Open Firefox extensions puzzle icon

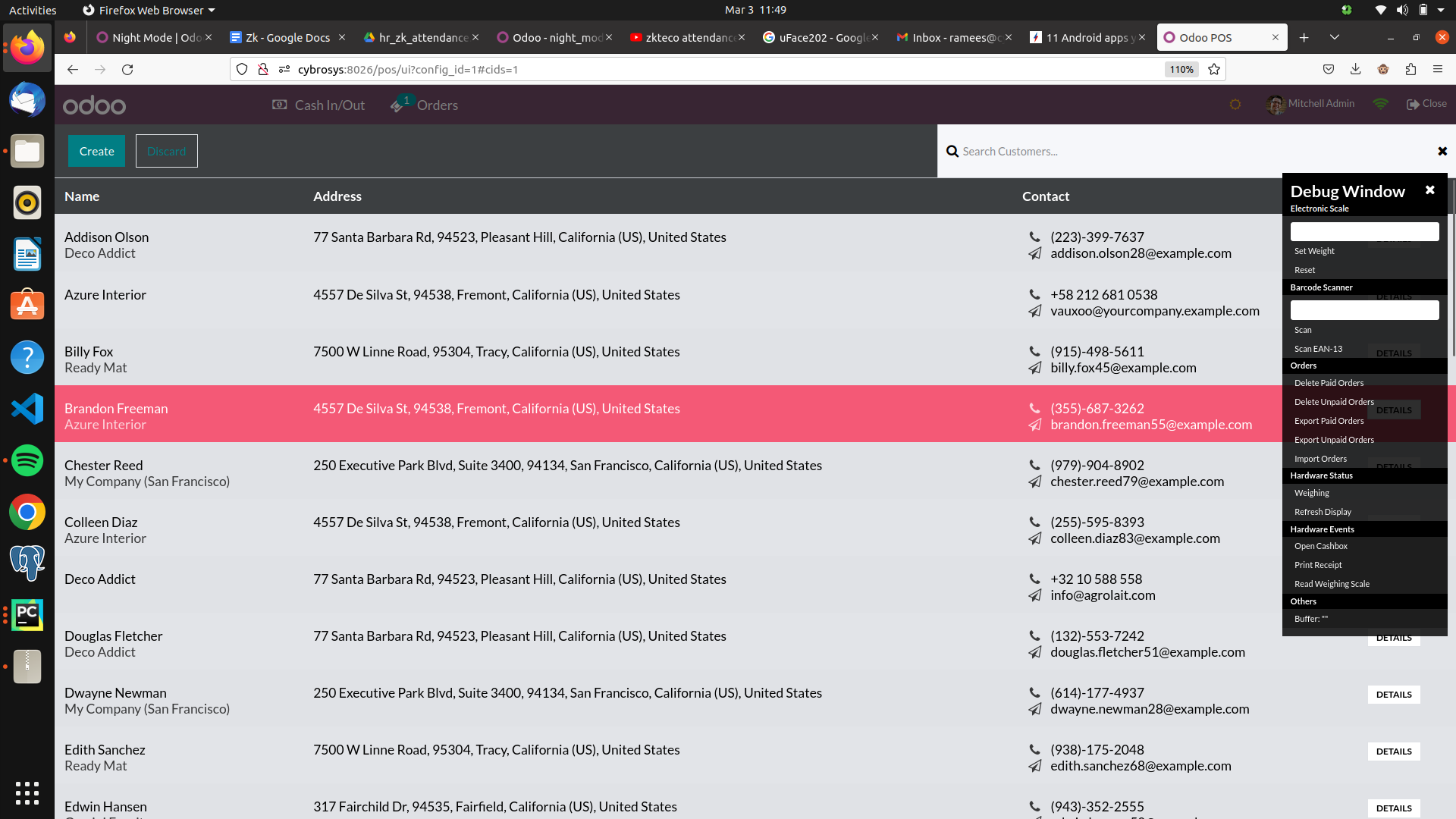click(x=1410, y=69)
